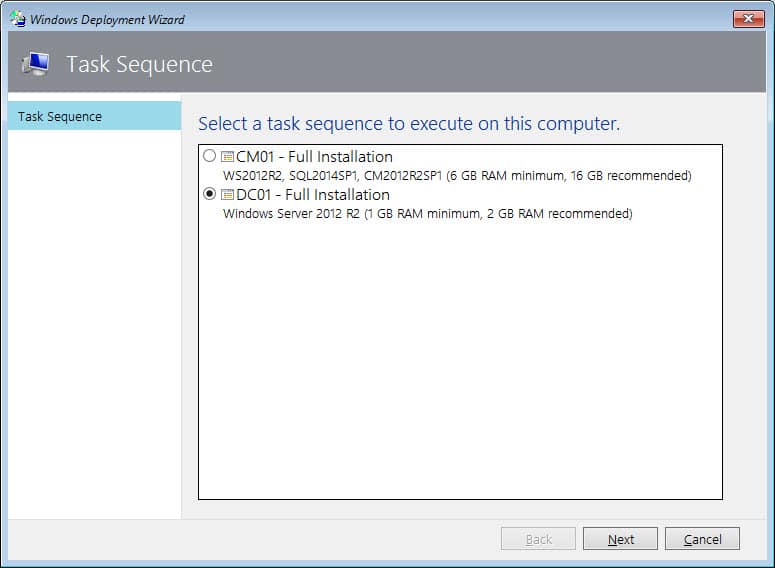Image resolution: width=775 pixels, height=568 pixels.
Task: Click the Windows Server 2012 R2 description line
Action: tap(427, 213)
